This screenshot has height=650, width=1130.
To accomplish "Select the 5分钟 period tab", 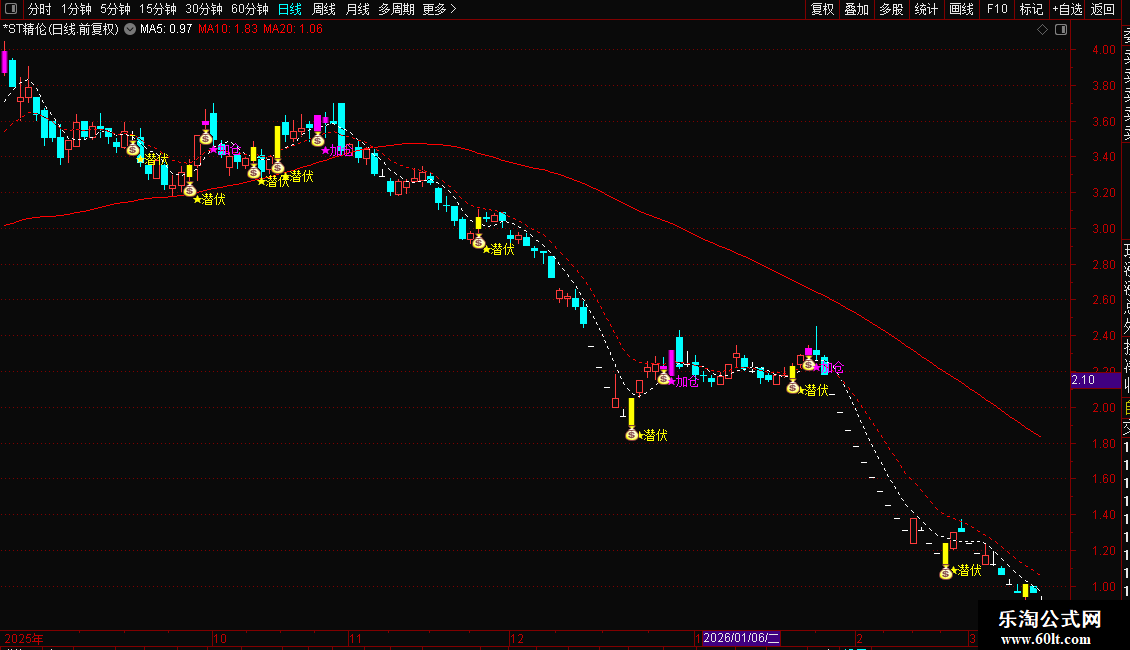I will point(115,9).
